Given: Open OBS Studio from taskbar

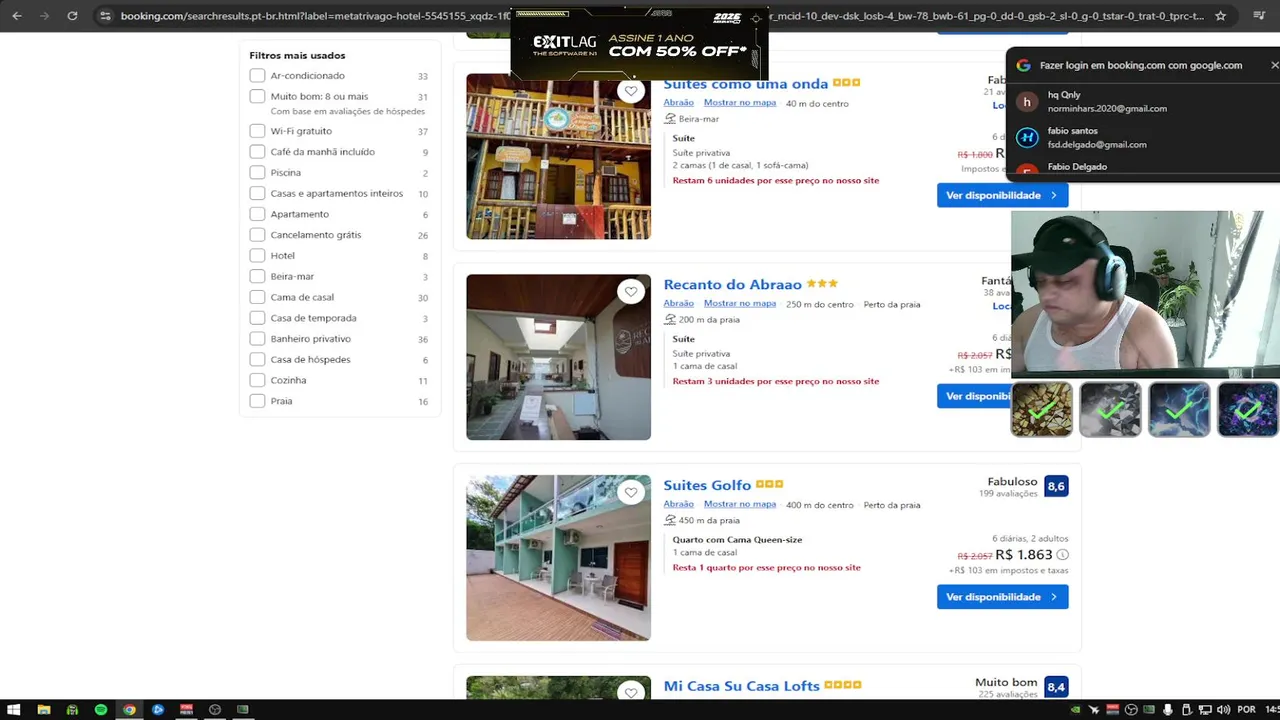Looking at the screenshot, I should point(215,709).
